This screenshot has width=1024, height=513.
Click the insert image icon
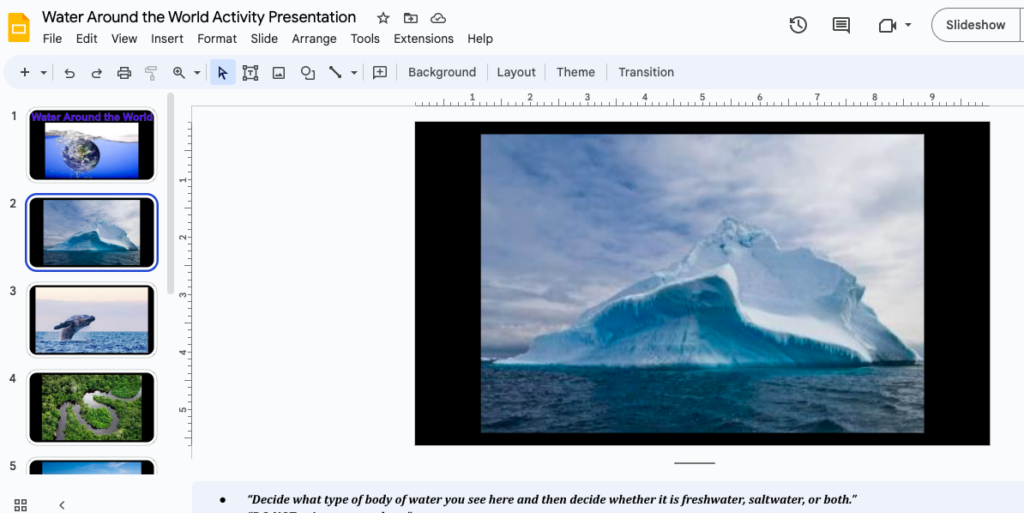(279, 72)
